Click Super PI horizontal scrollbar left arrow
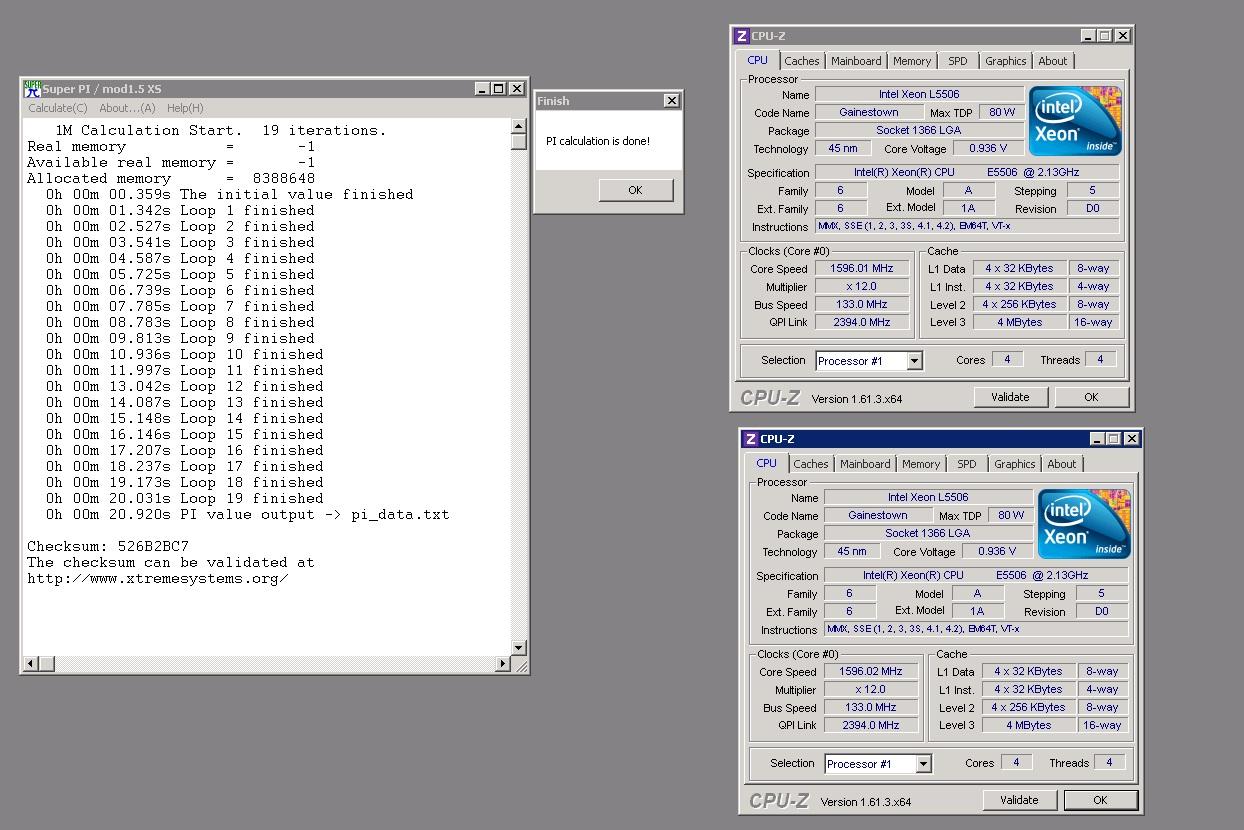 click(x=31, y=663)
